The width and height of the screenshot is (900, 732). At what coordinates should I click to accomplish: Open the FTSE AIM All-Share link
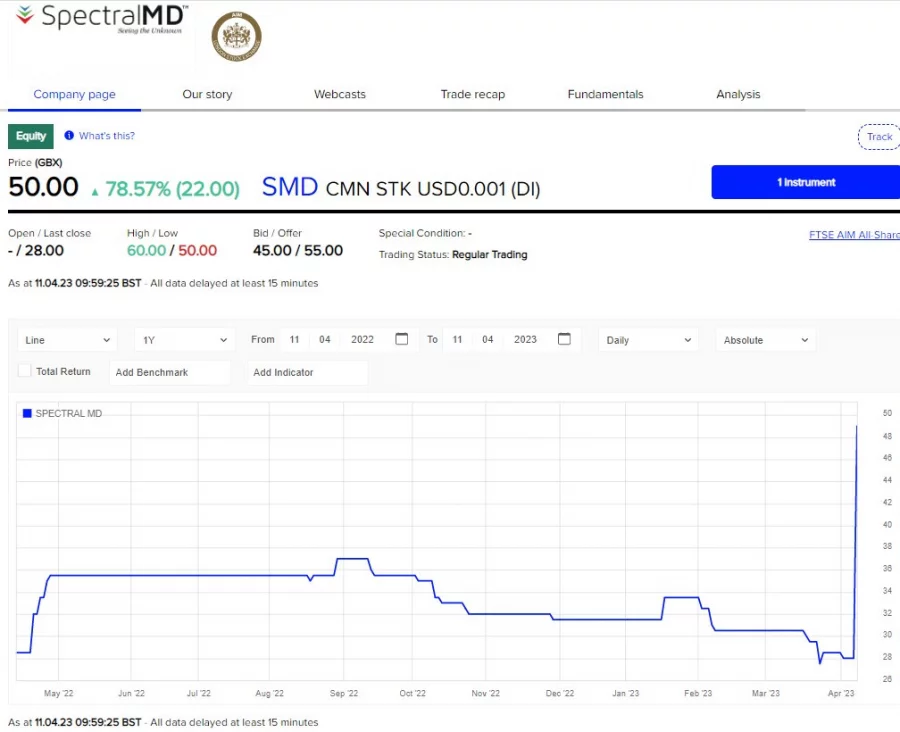coord(853,234)
